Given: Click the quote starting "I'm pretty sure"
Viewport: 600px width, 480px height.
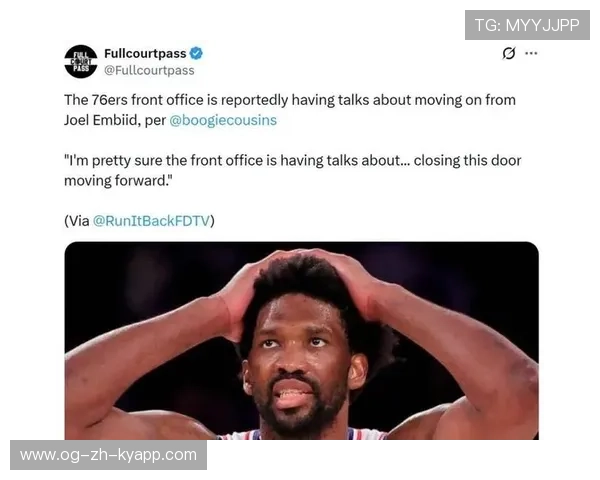Looking at the screenshot, I should click(x=292, y=170).
